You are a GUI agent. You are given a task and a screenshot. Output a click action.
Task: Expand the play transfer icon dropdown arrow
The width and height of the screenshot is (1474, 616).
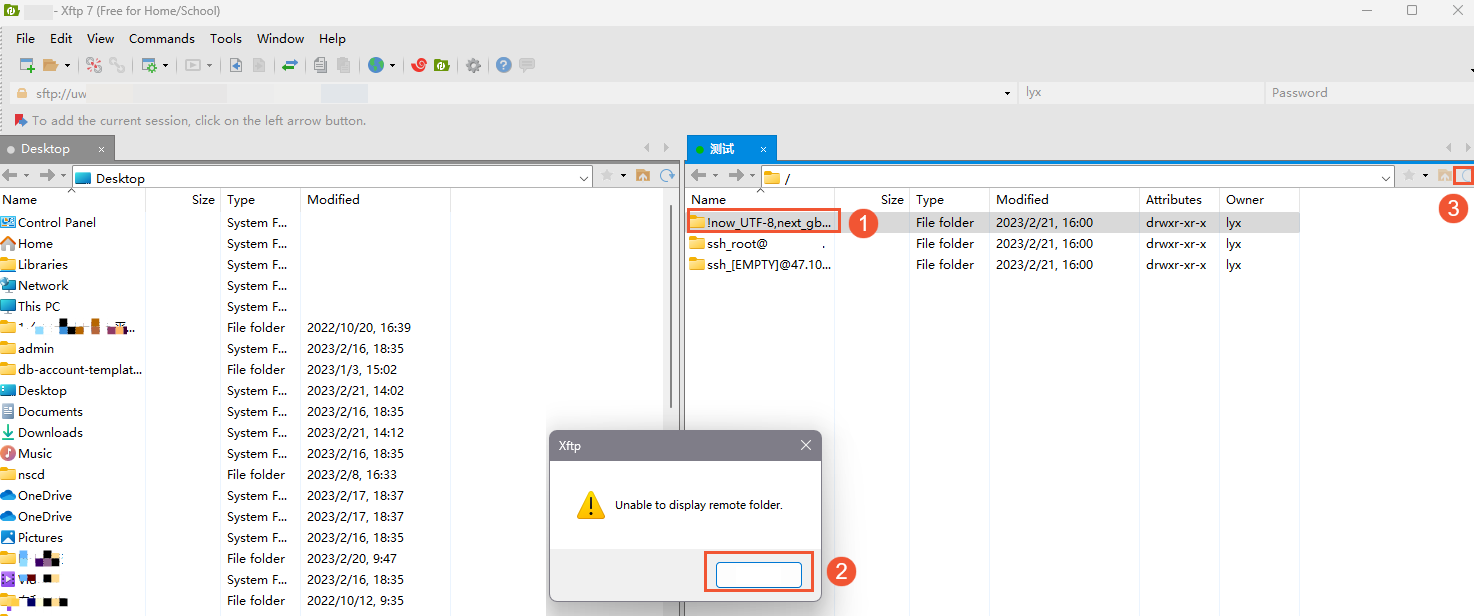pos(210,65)
